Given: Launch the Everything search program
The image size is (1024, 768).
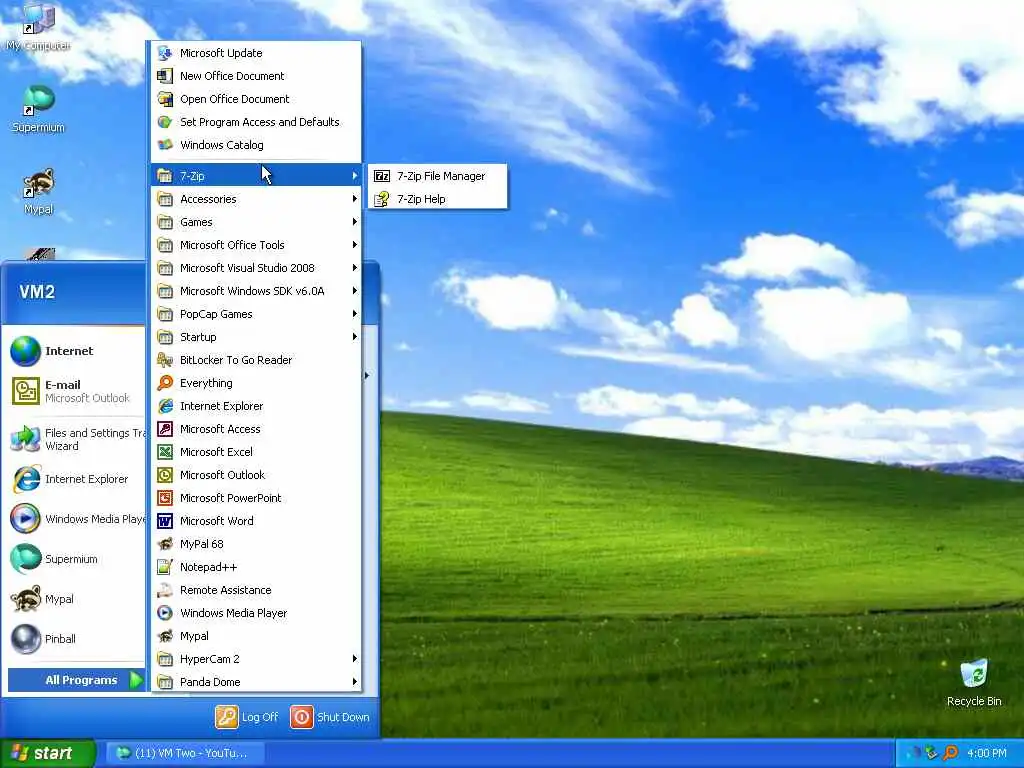Looking at the screenshot, I should tap(256, 383).
